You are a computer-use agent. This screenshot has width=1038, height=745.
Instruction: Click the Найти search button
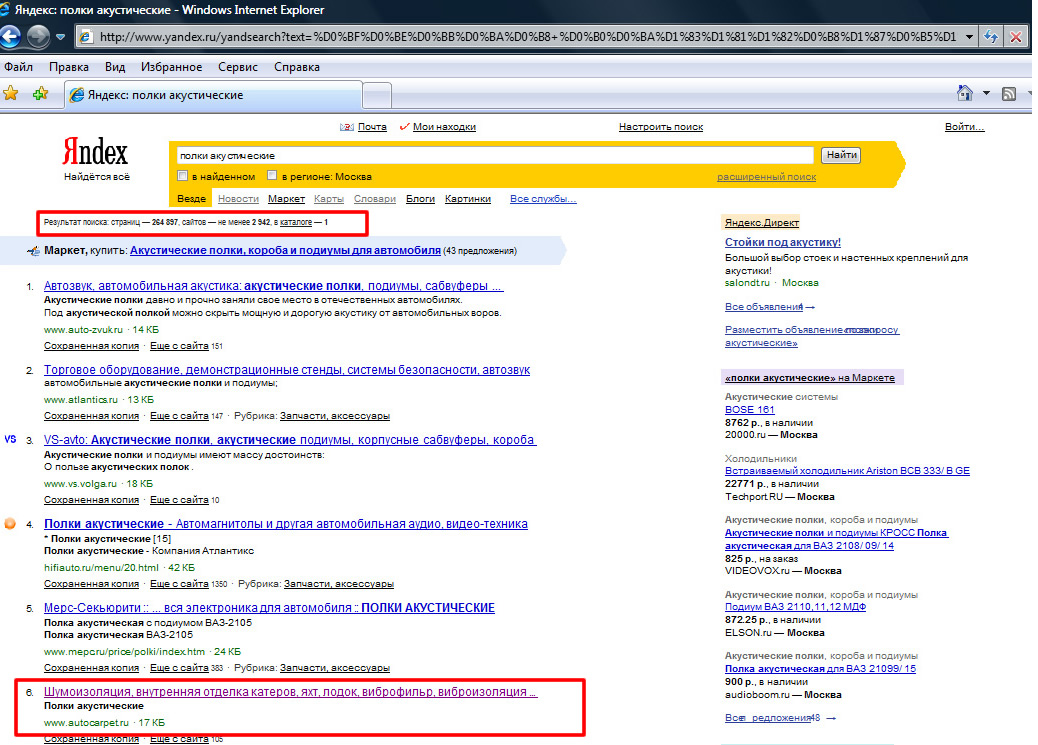pos(841,155)
